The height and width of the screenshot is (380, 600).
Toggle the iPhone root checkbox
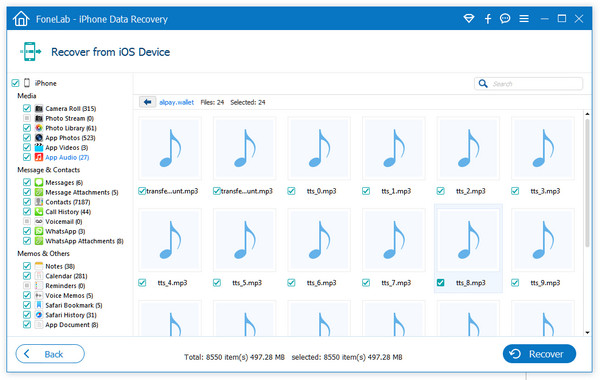click(15, 83)
